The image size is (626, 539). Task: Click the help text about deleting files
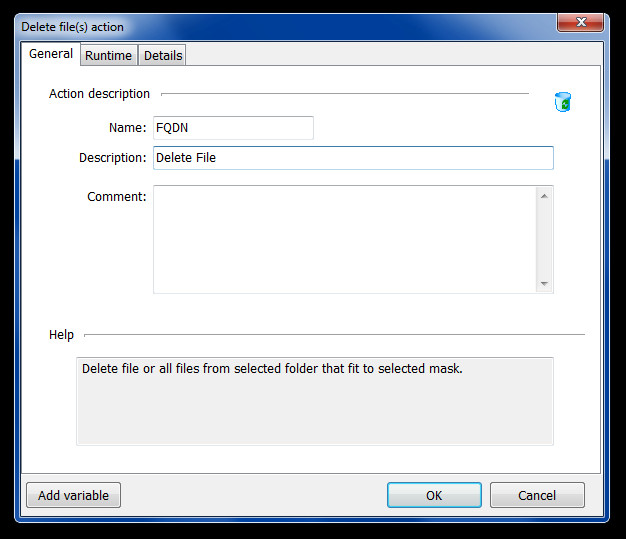[272, 369]
